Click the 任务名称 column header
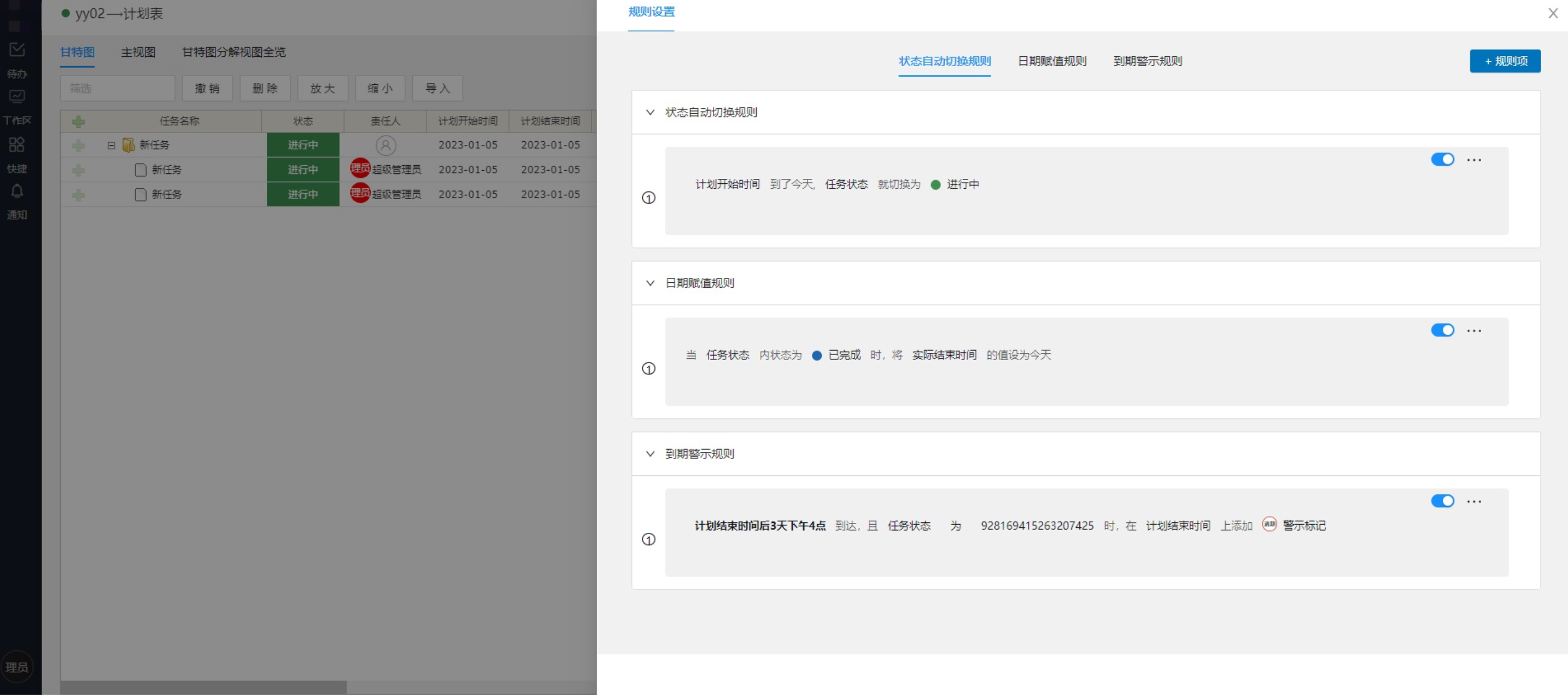Viewport: 1568px width, 698px height. tap(179, 121)
